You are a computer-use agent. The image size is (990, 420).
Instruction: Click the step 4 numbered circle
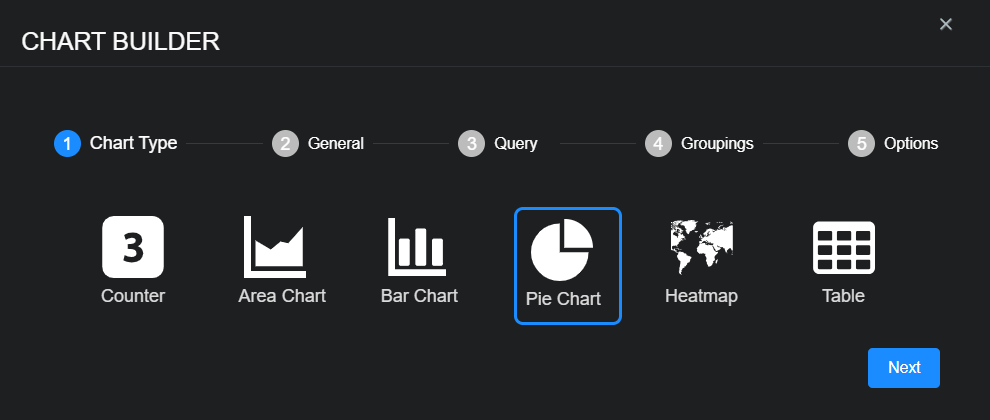point(658,143)
